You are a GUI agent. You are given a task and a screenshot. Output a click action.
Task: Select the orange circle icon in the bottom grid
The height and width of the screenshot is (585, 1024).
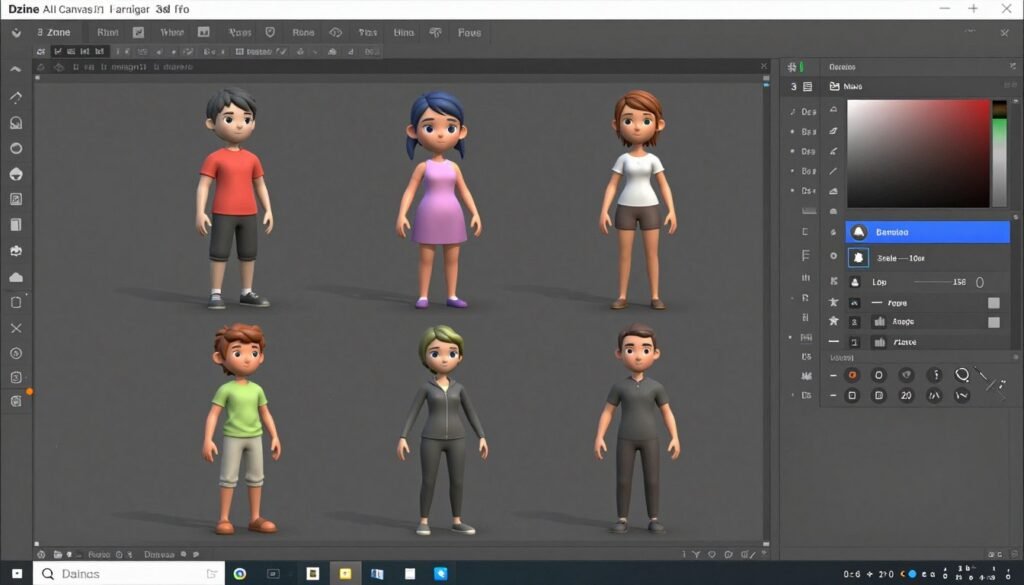(852, 375)
